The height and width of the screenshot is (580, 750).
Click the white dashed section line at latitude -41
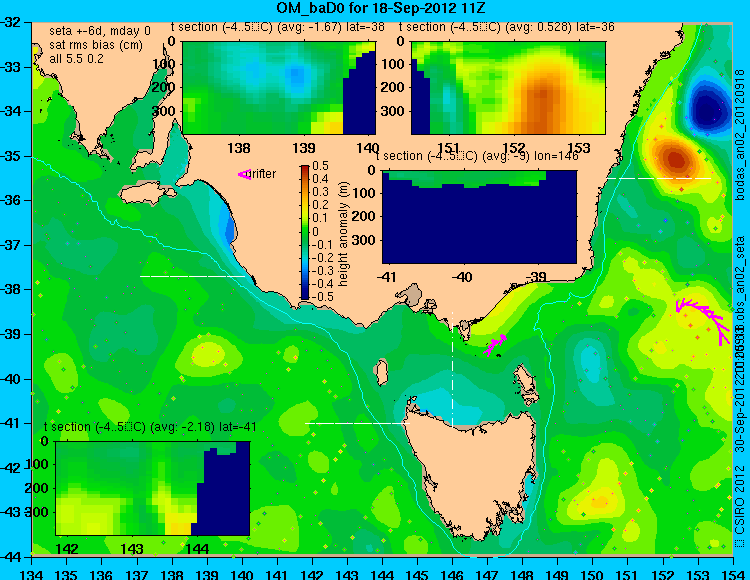(x=357, y=423)
